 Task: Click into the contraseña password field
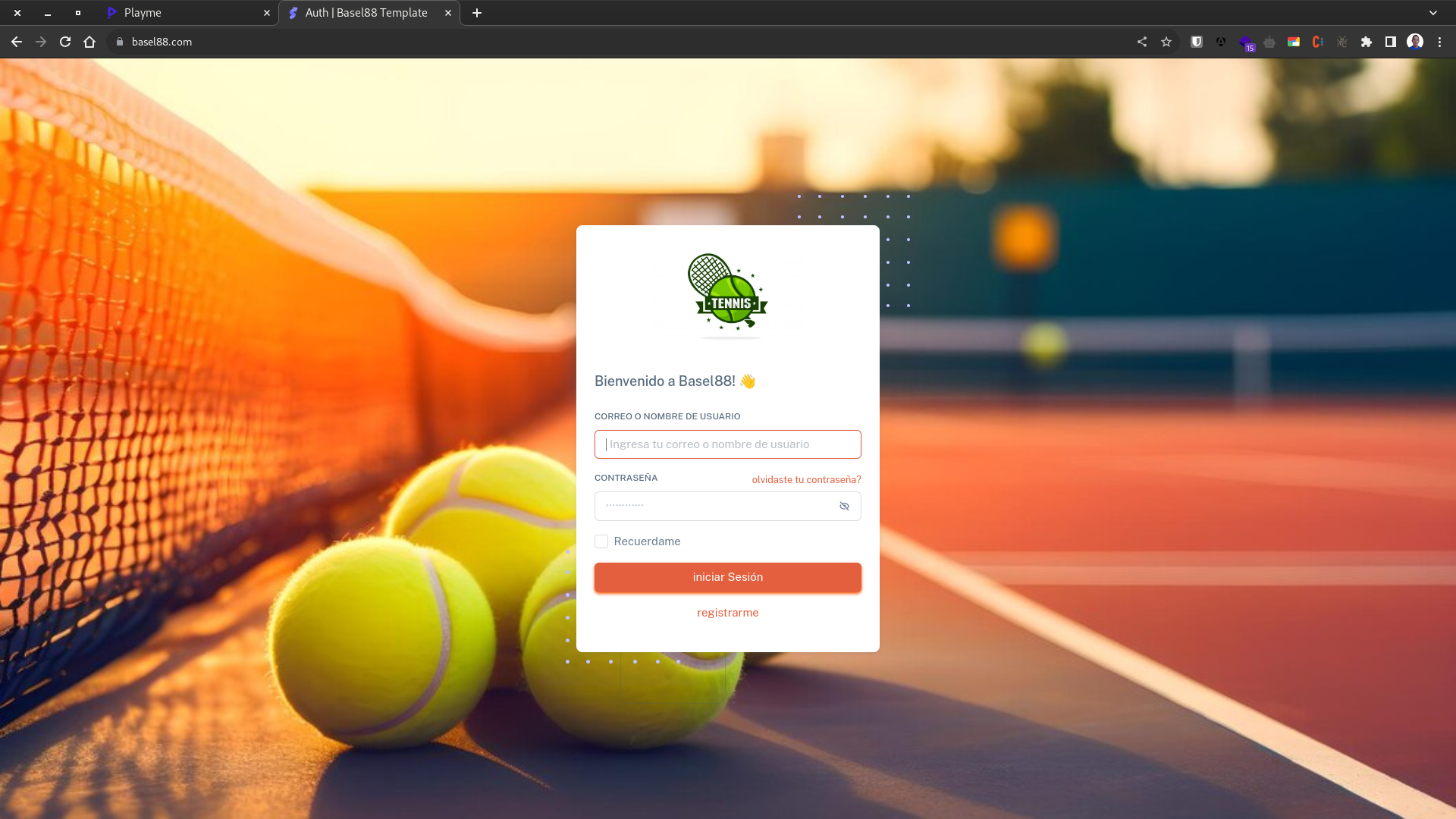(x=713, y=507)
